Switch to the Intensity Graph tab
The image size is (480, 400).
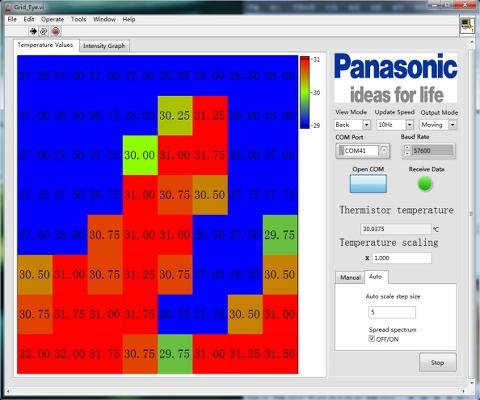104,46
